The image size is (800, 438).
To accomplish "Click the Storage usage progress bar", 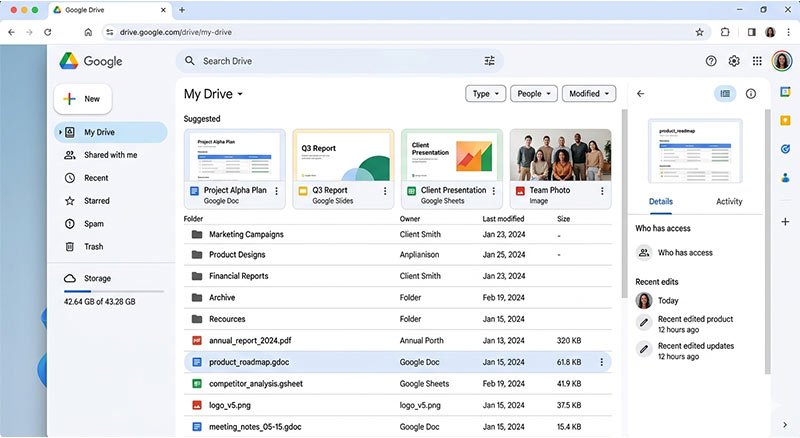I will (113, 291).
